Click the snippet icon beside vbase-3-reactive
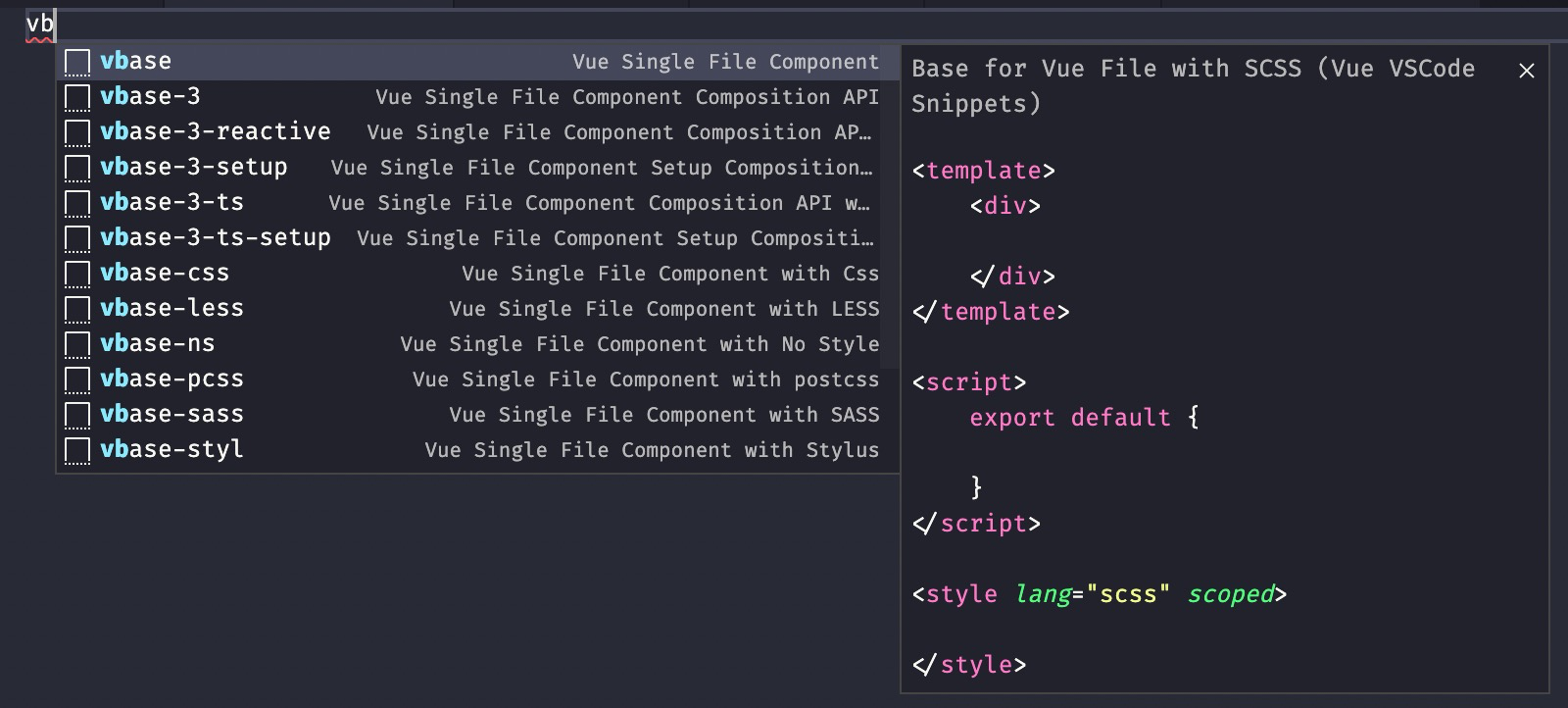The height and width of the screenshot is (708, 1568). pyautogui.click(x=77, y=133)
